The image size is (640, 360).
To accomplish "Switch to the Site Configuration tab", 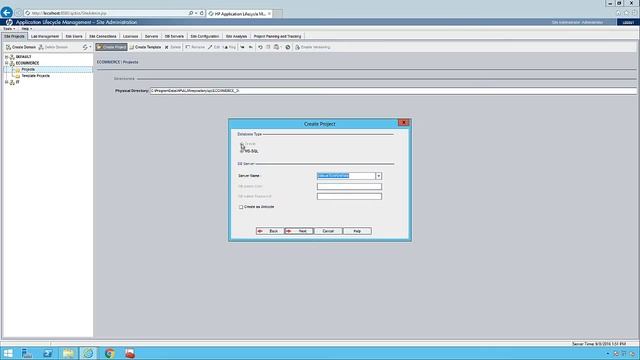I will click(205, 36).
